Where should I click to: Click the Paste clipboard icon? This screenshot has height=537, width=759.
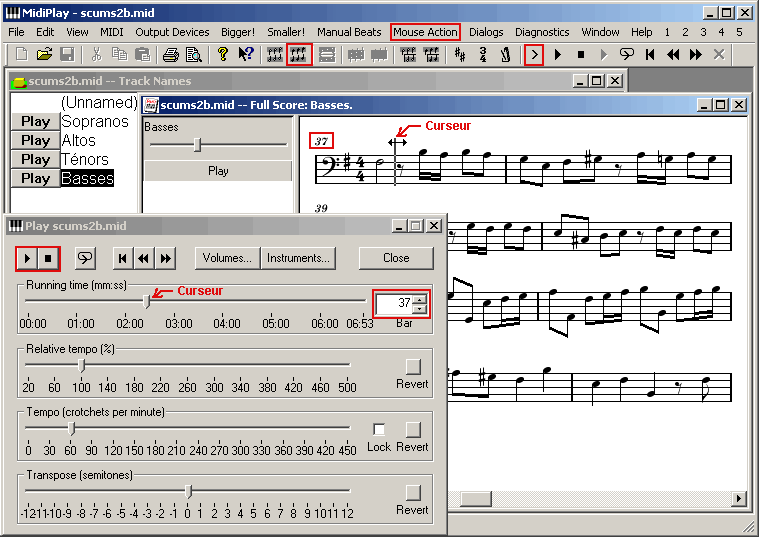[x=142, y=54]
